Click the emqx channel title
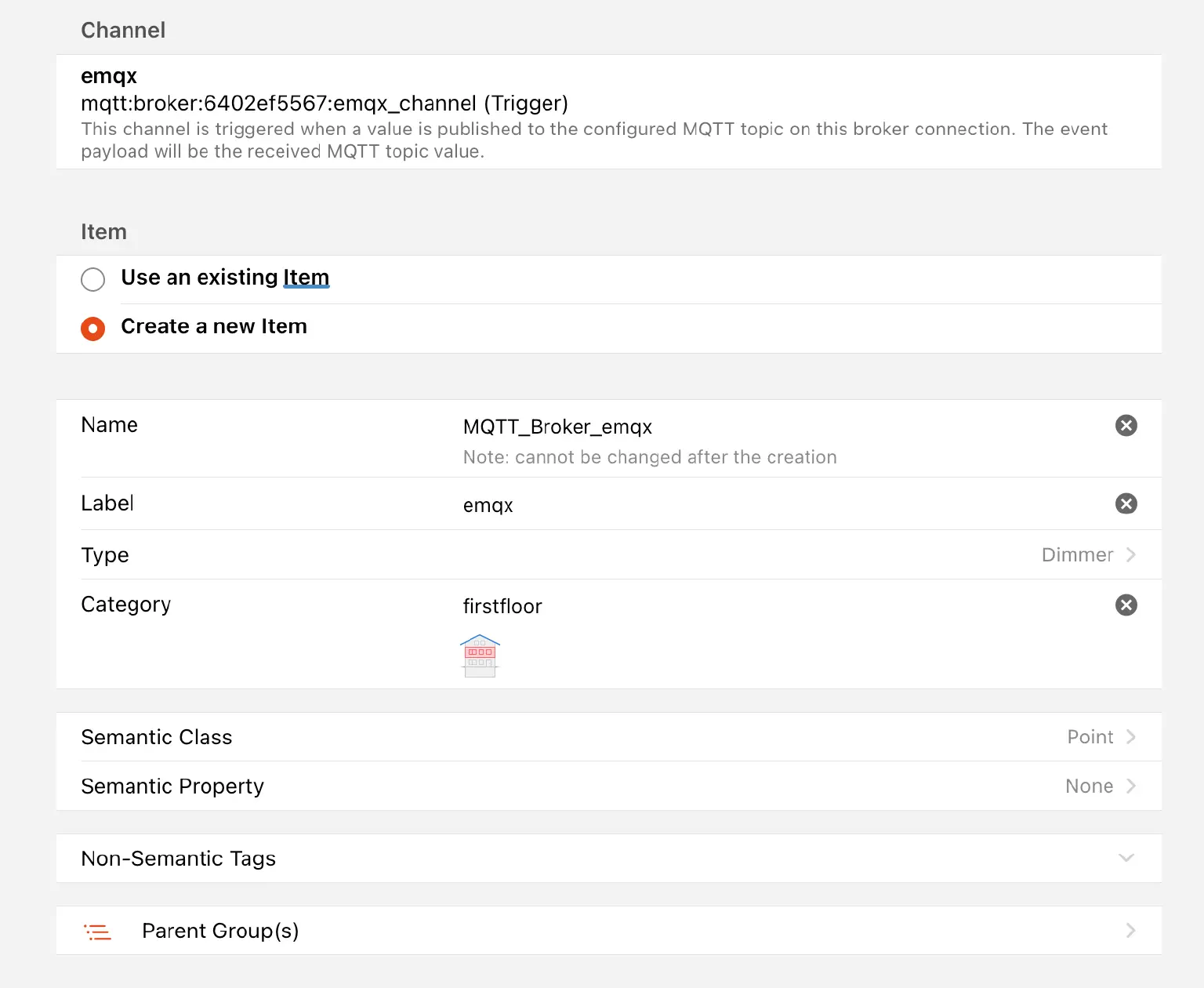This screenshot has width=1204, height=988. pos(109,76)
